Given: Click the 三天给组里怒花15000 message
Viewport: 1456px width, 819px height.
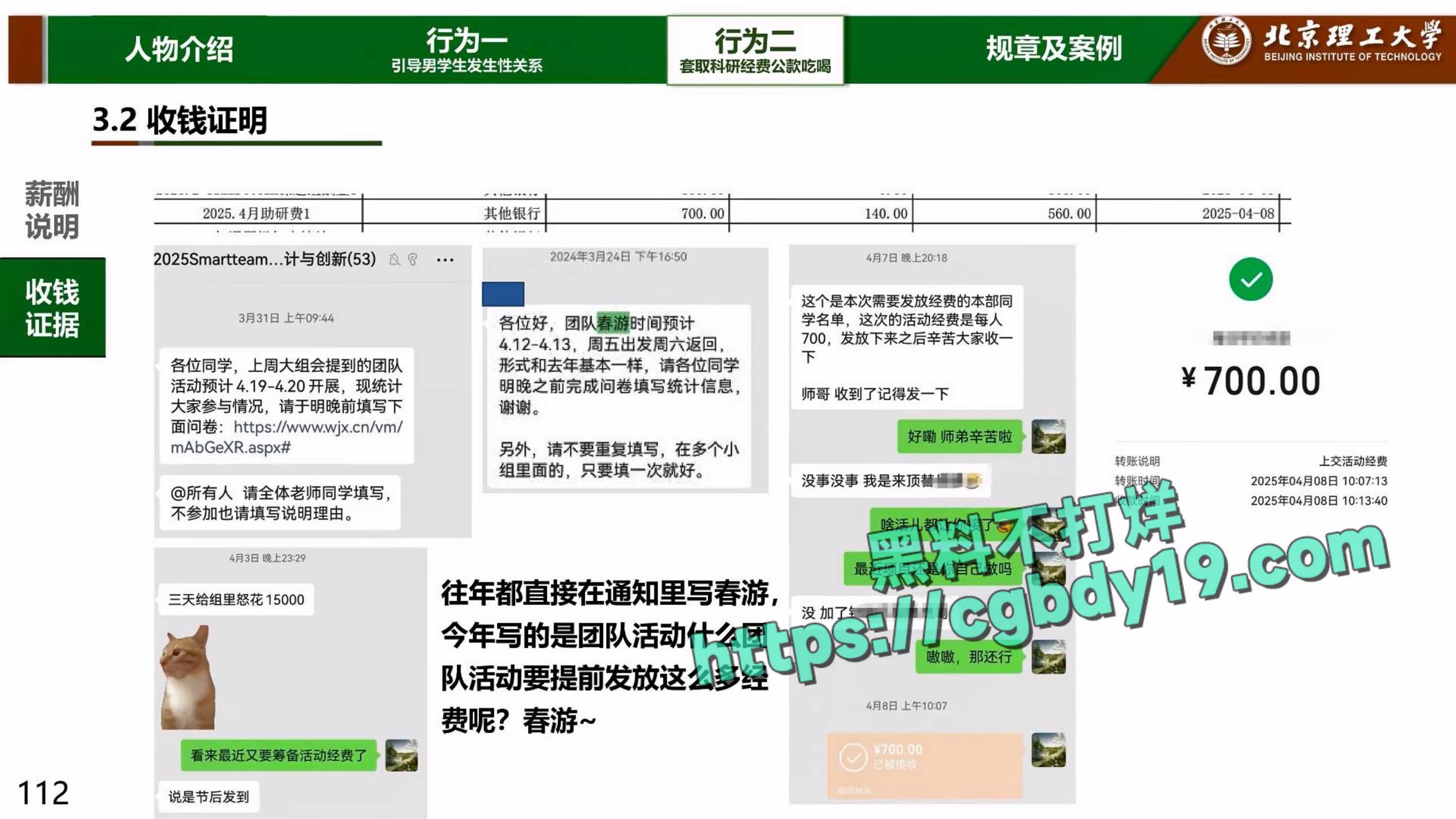Looking at the screenshot, I should click(x=236, y=599).
